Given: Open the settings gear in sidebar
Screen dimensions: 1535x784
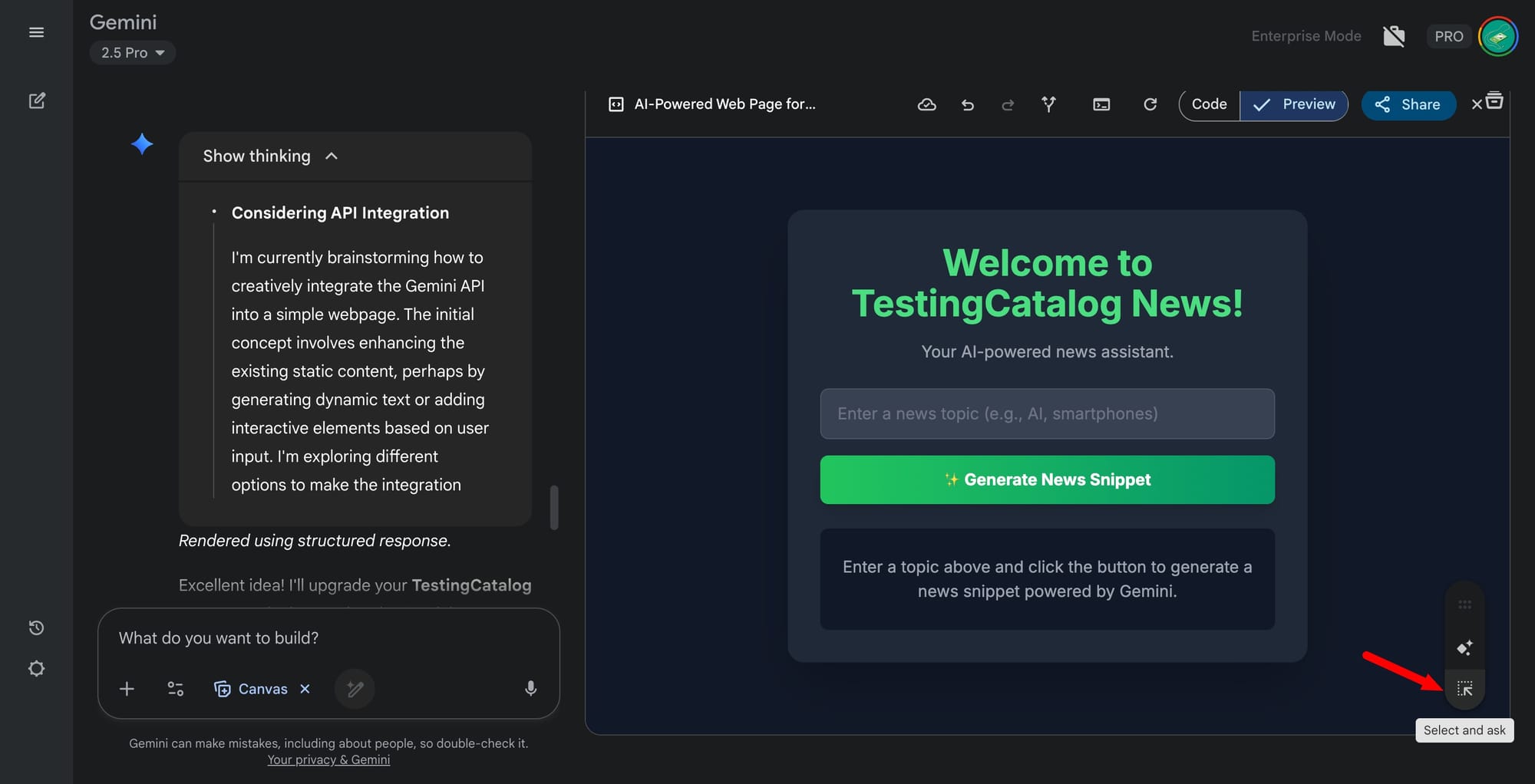Looking at the screenshot, I should 36,669.
